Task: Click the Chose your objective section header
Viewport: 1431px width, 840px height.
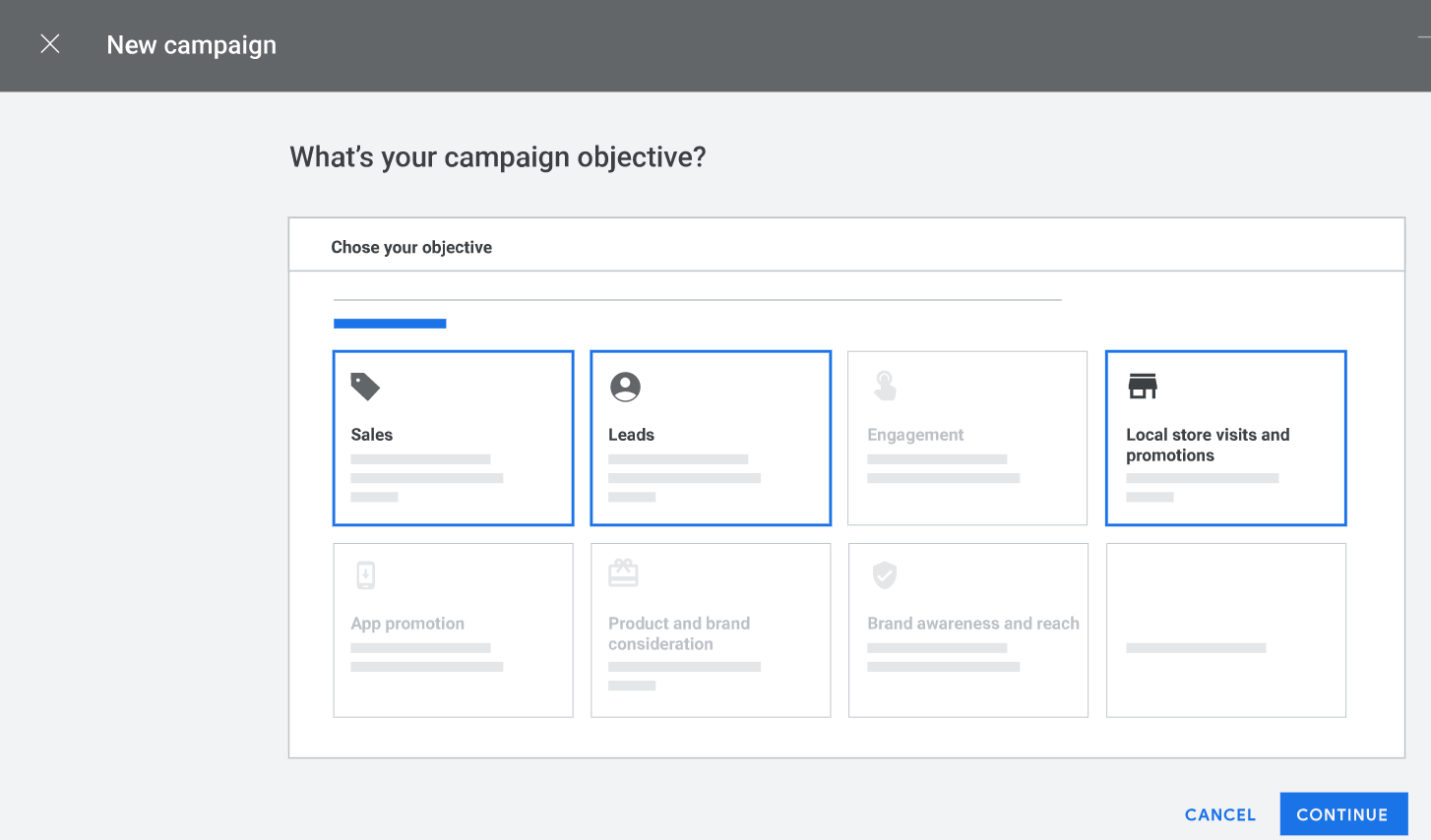Action: tap(411, 247)
